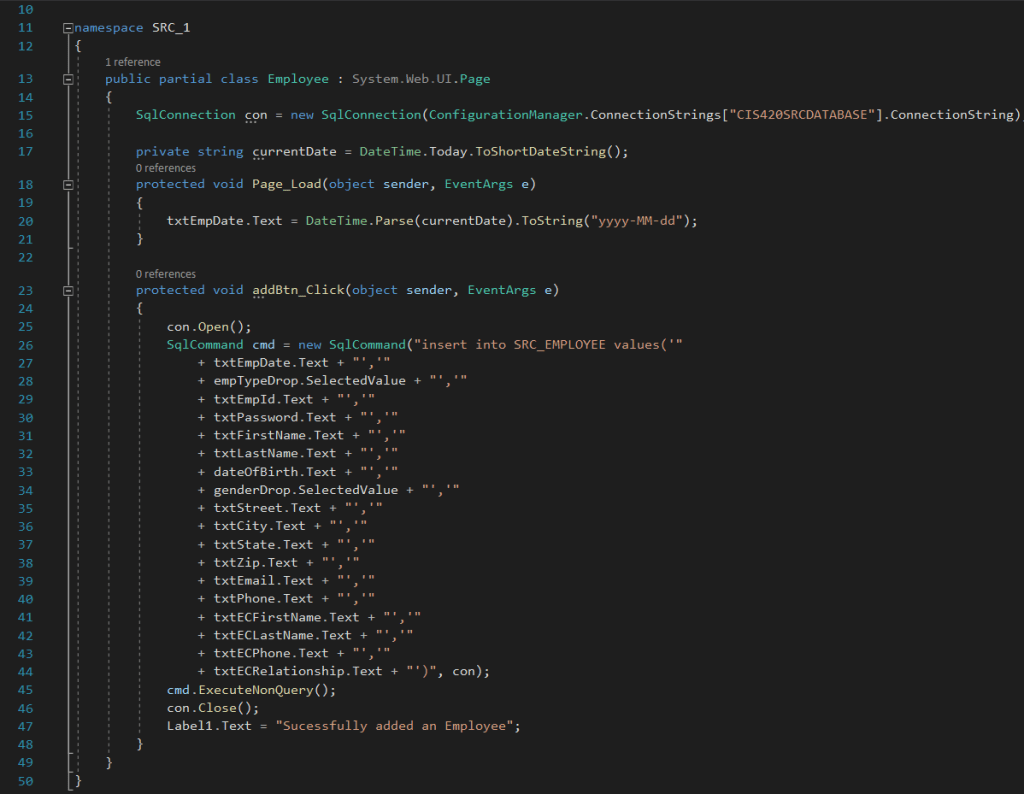Click the Label1.Text assignment
Screen dimensions: 1024x794
point(209,726)
